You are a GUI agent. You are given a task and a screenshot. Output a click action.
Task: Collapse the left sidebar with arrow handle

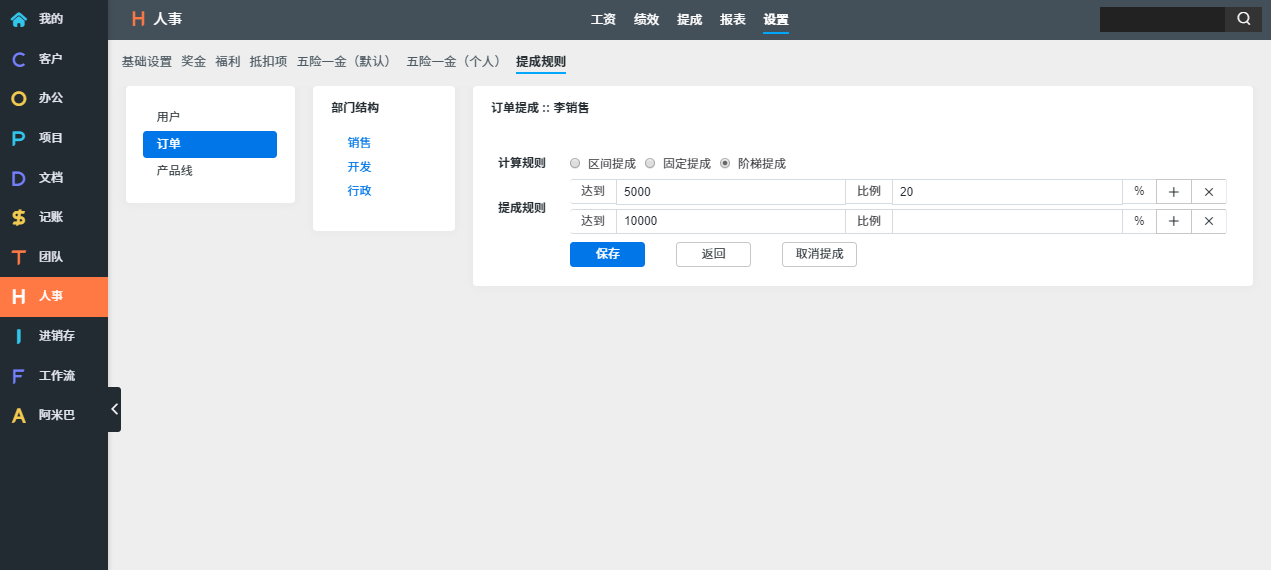(x=114, y=409)
